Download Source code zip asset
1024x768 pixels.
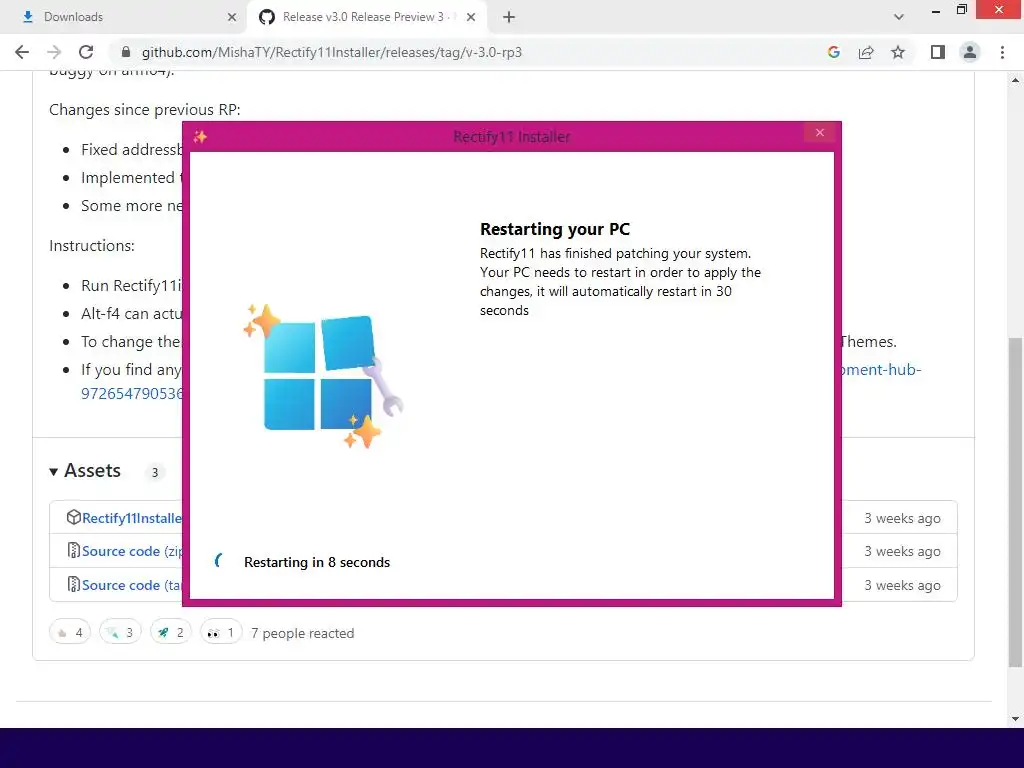131,551
